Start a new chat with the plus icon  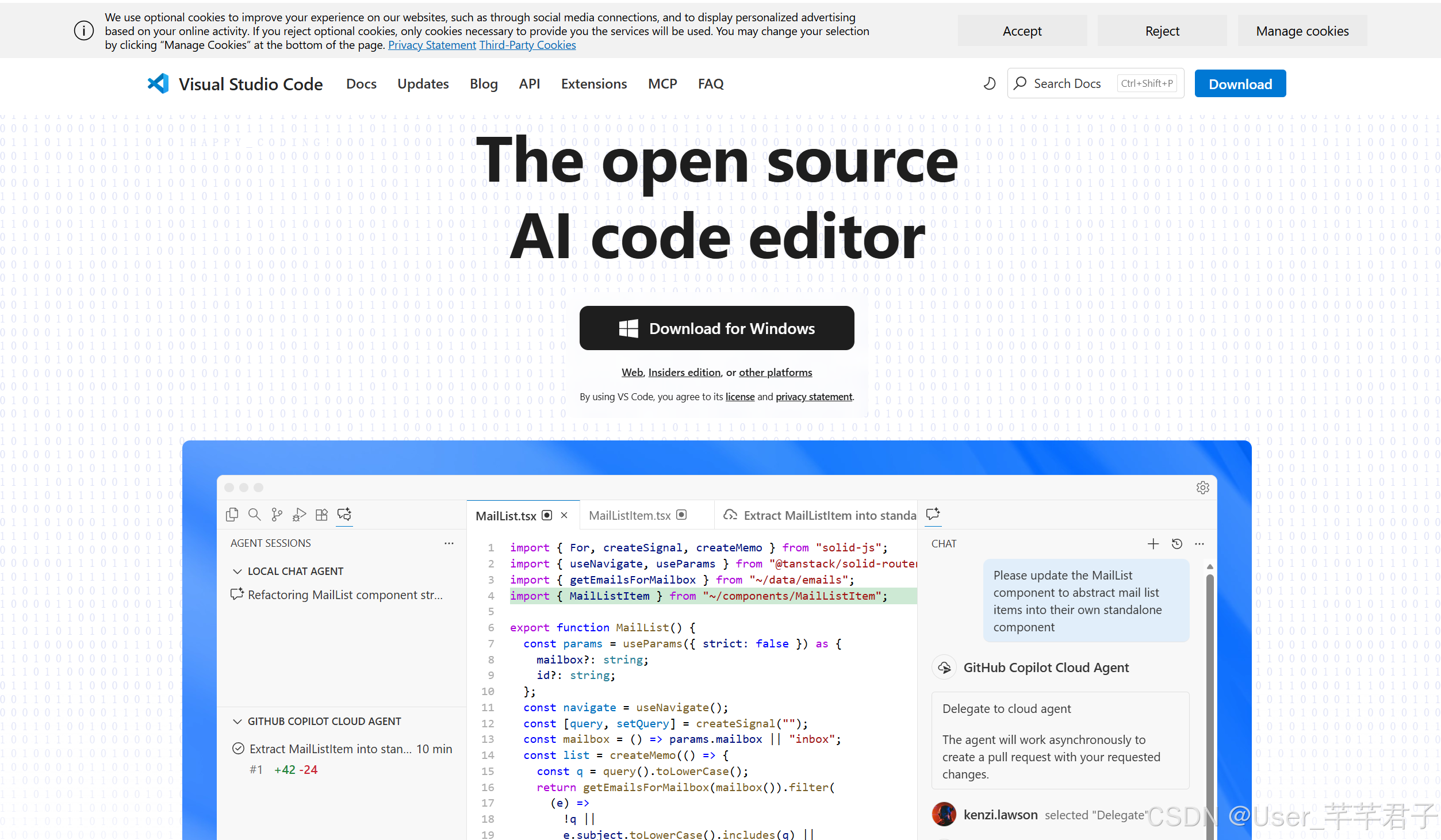tap(1153, 544)
